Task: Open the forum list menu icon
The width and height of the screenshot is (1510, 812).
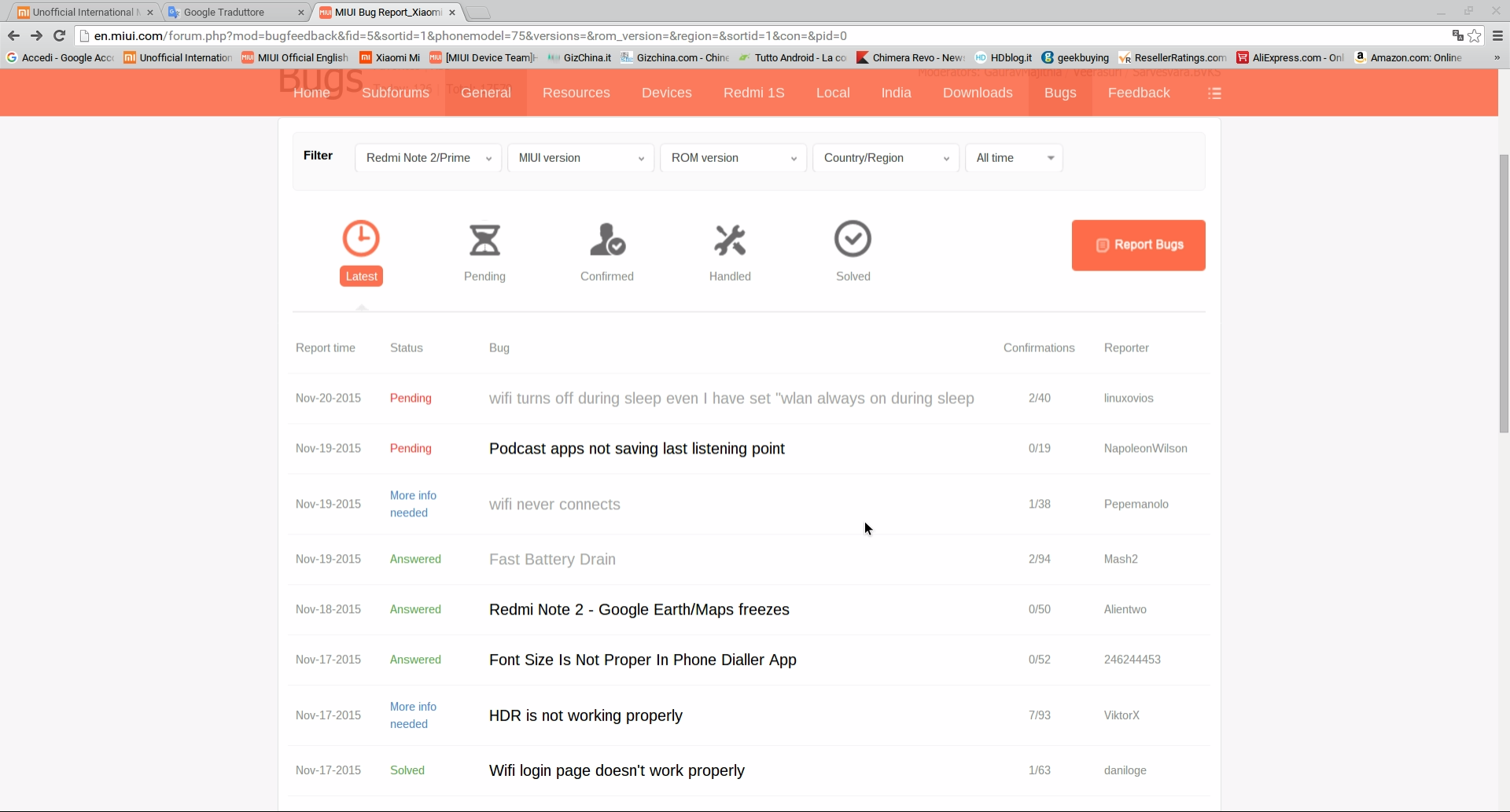Action: [1214, 93]
